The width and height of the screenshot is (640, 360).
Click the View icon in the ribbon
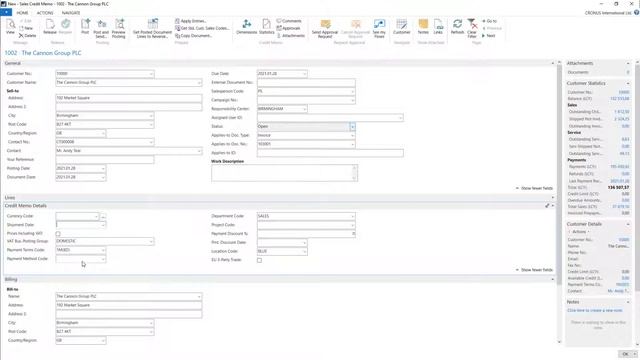pyautogui.click(x=10, y=27)
